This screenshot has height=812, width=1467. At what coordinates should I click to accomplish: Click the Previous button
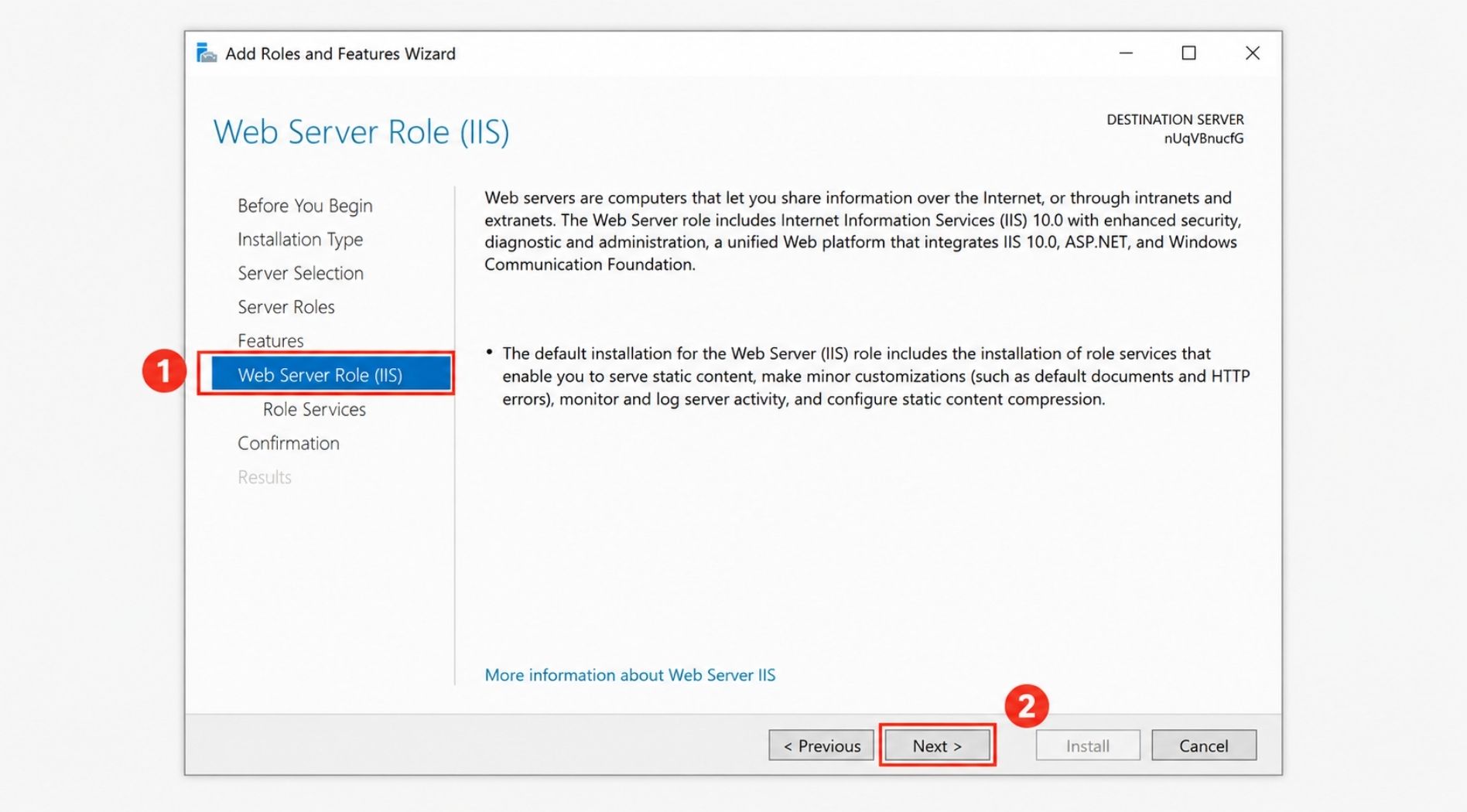pyautogui.click(x=821, y=745)
